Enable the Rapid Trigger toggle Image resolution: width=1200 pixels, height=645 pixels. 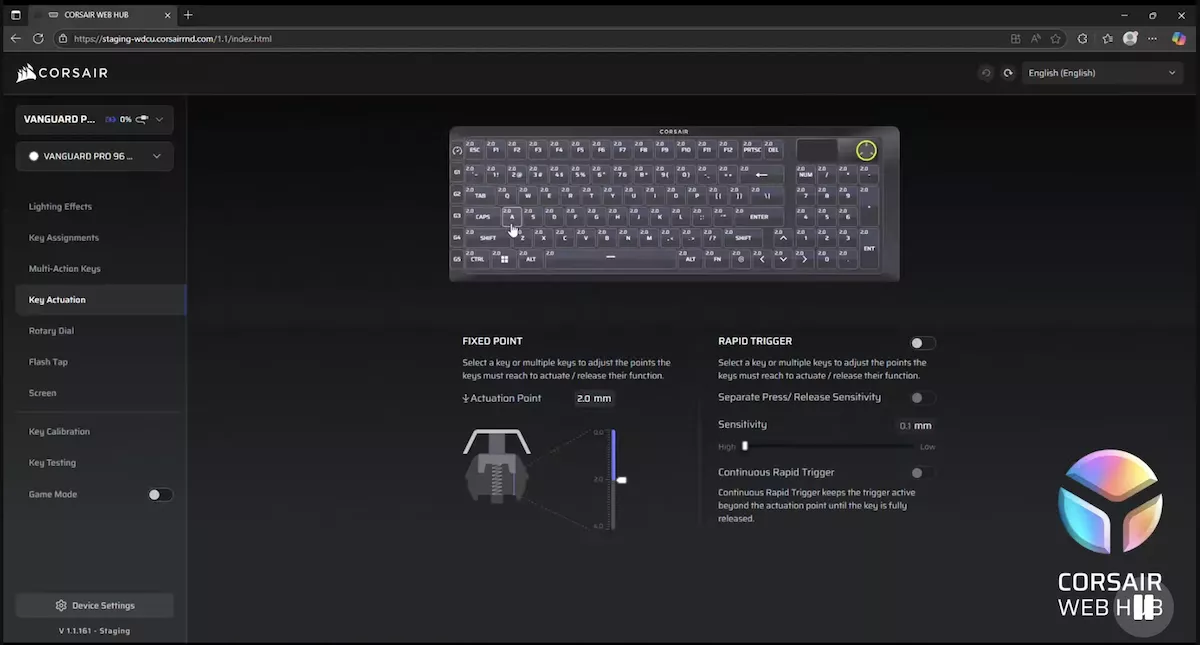921,343
